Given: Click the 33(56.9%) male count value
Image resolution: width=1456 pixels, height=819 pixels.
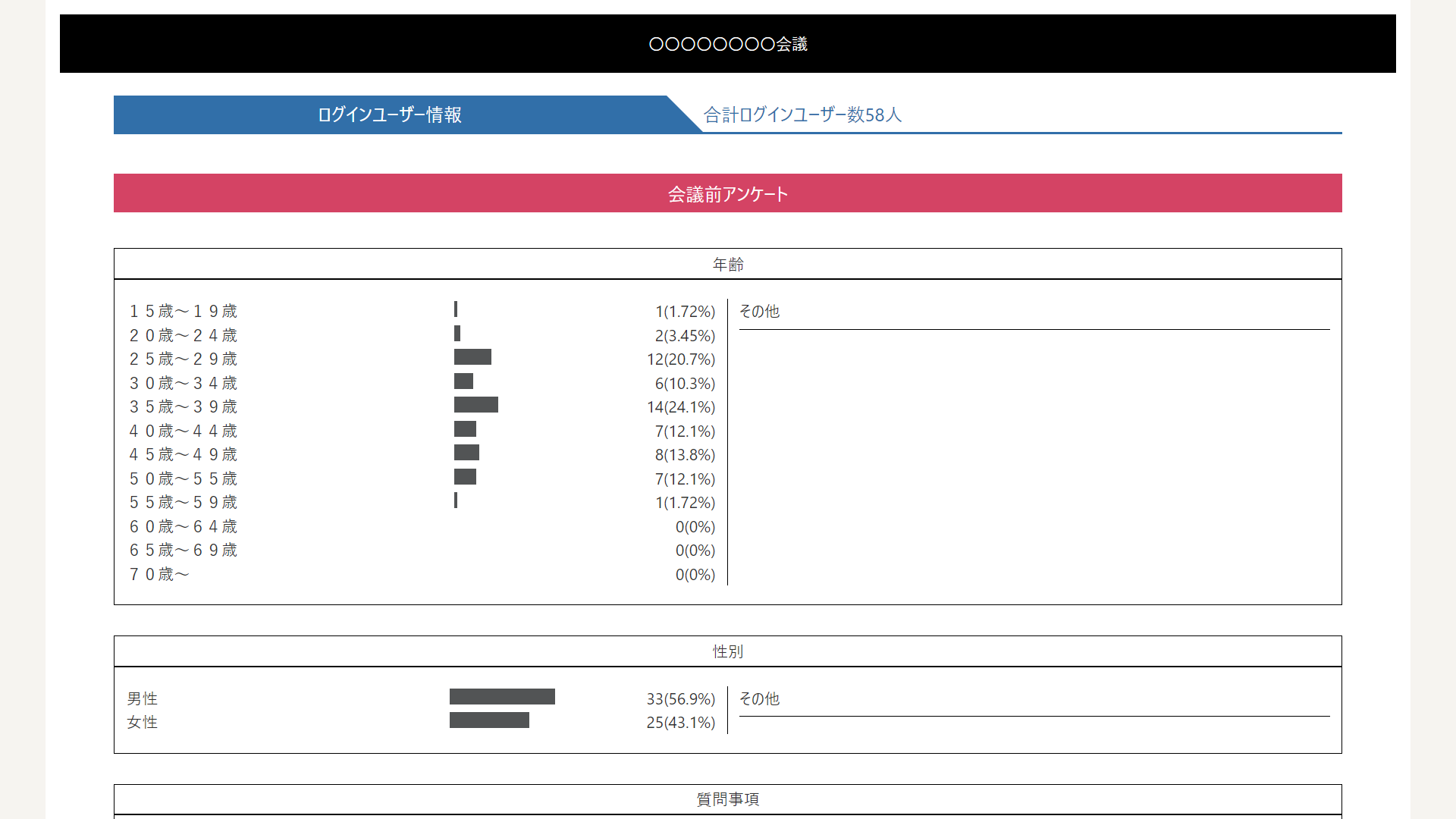Looking at the screenshot, I should point(680,699).
